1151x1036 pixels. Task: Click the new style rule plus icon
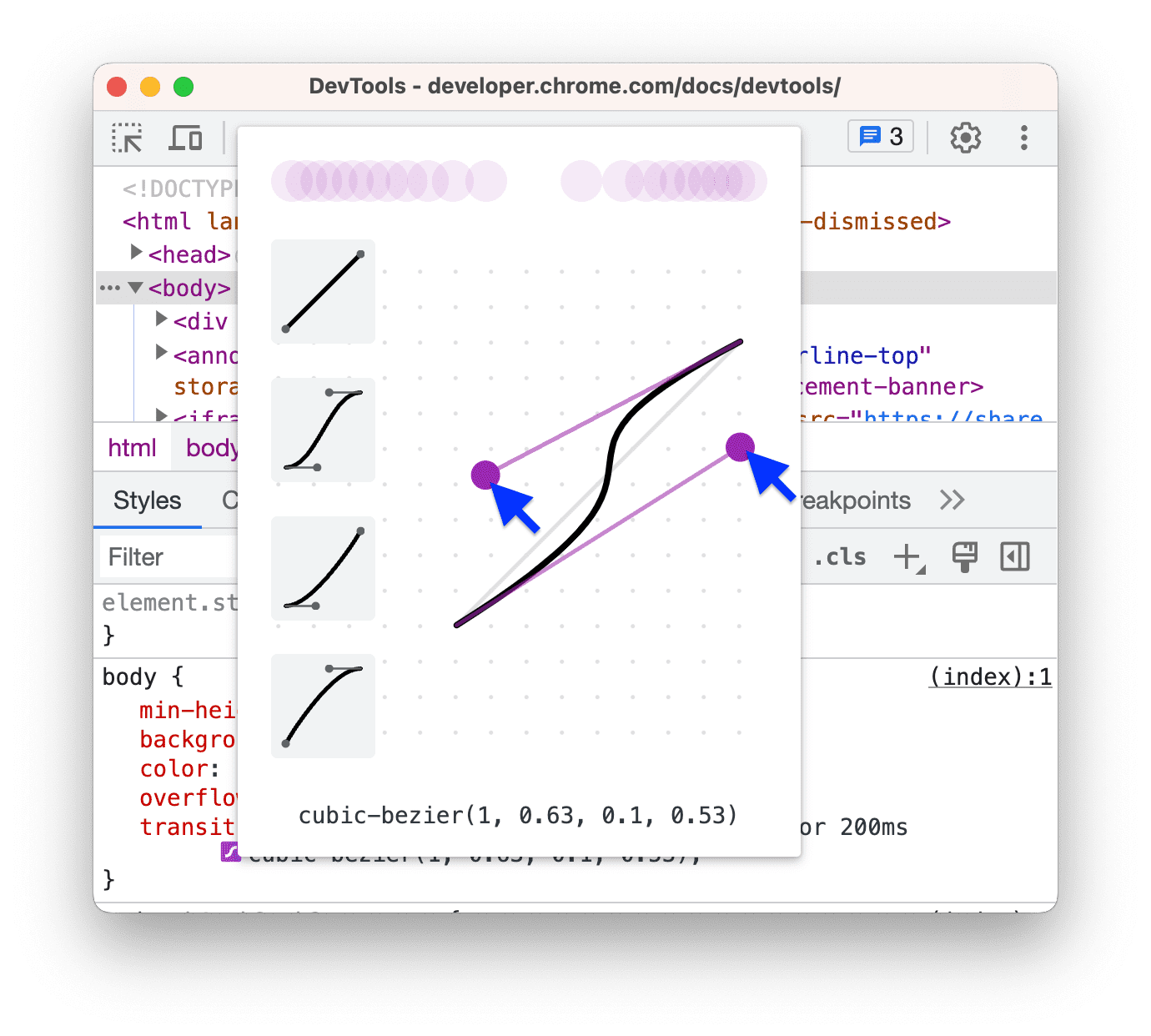point(908,556)
